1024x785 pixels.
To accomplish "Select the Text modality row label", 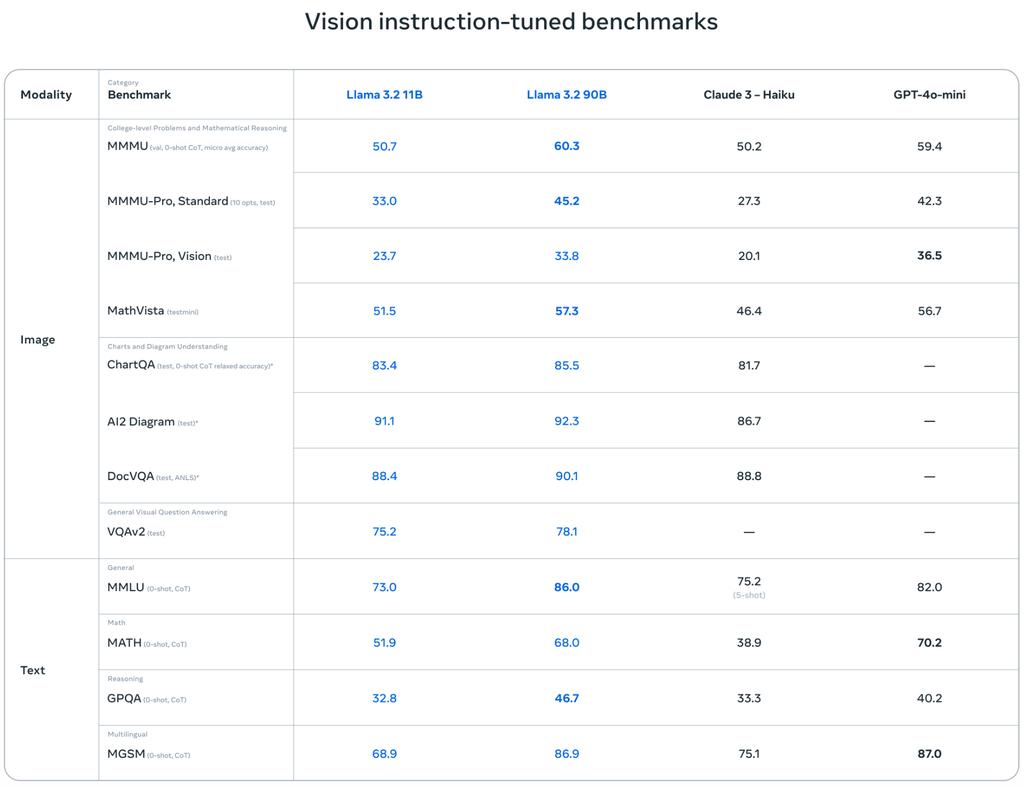I will pos(33,670).
